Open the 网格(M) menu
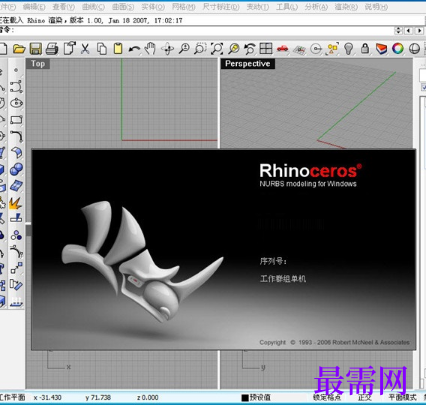This screenshot has height=412, width=426. pyautogui.click(x=184, y=7)
